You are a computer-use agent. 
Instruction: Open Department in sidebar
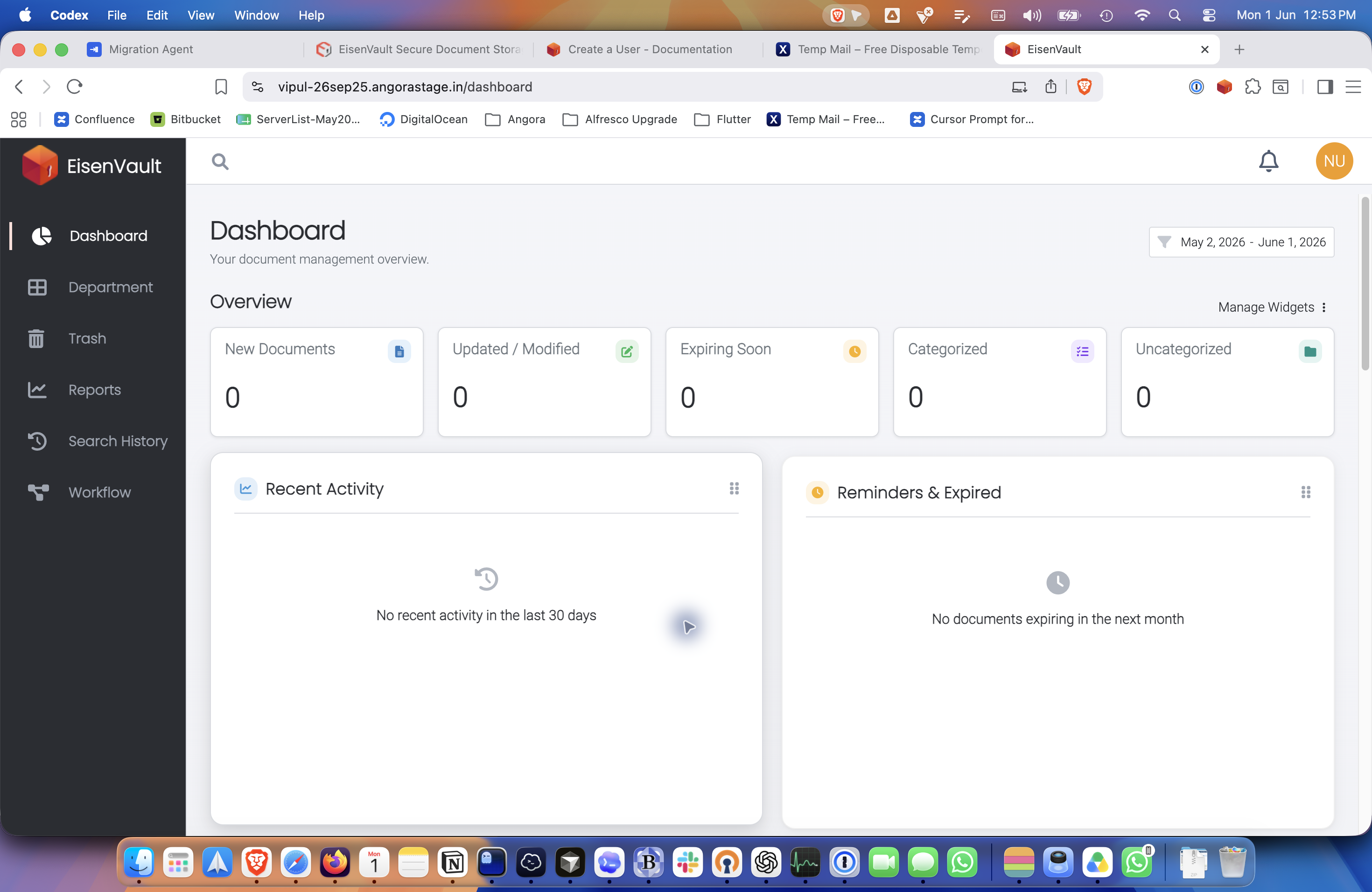tap(93, 287)
